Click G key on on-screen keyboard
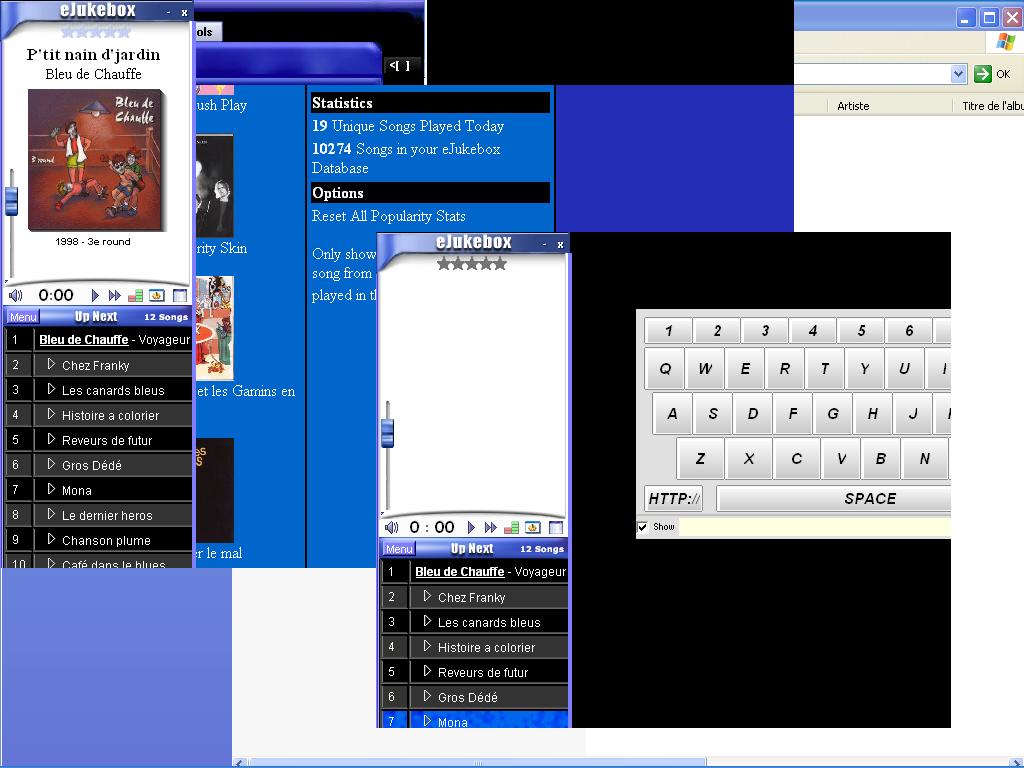The height and width of the screenshot is (768, 1024). 833,413
